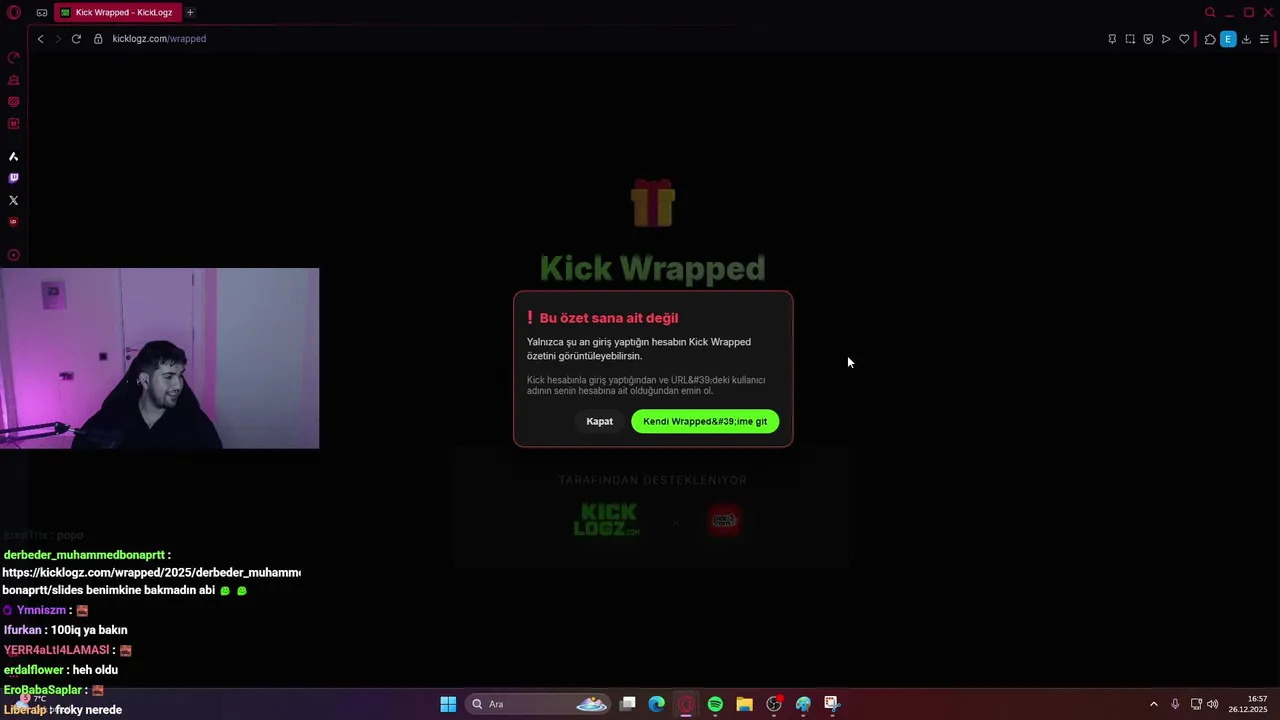1280x720 pixels.
Task: Click the EroBabaSaplar chat username
Action: click(43, 690)
